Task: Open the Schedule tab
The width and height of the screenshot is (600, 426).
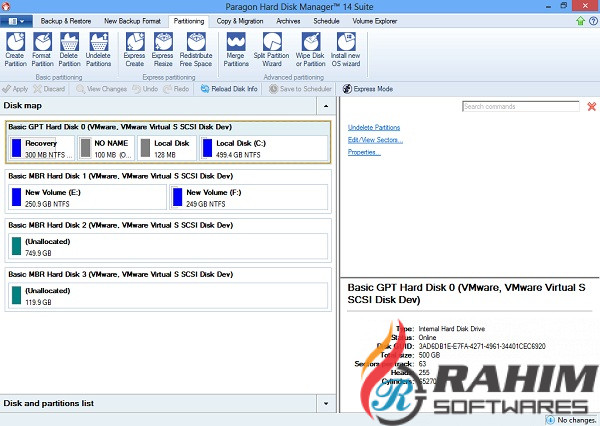Action: point(326,21)
